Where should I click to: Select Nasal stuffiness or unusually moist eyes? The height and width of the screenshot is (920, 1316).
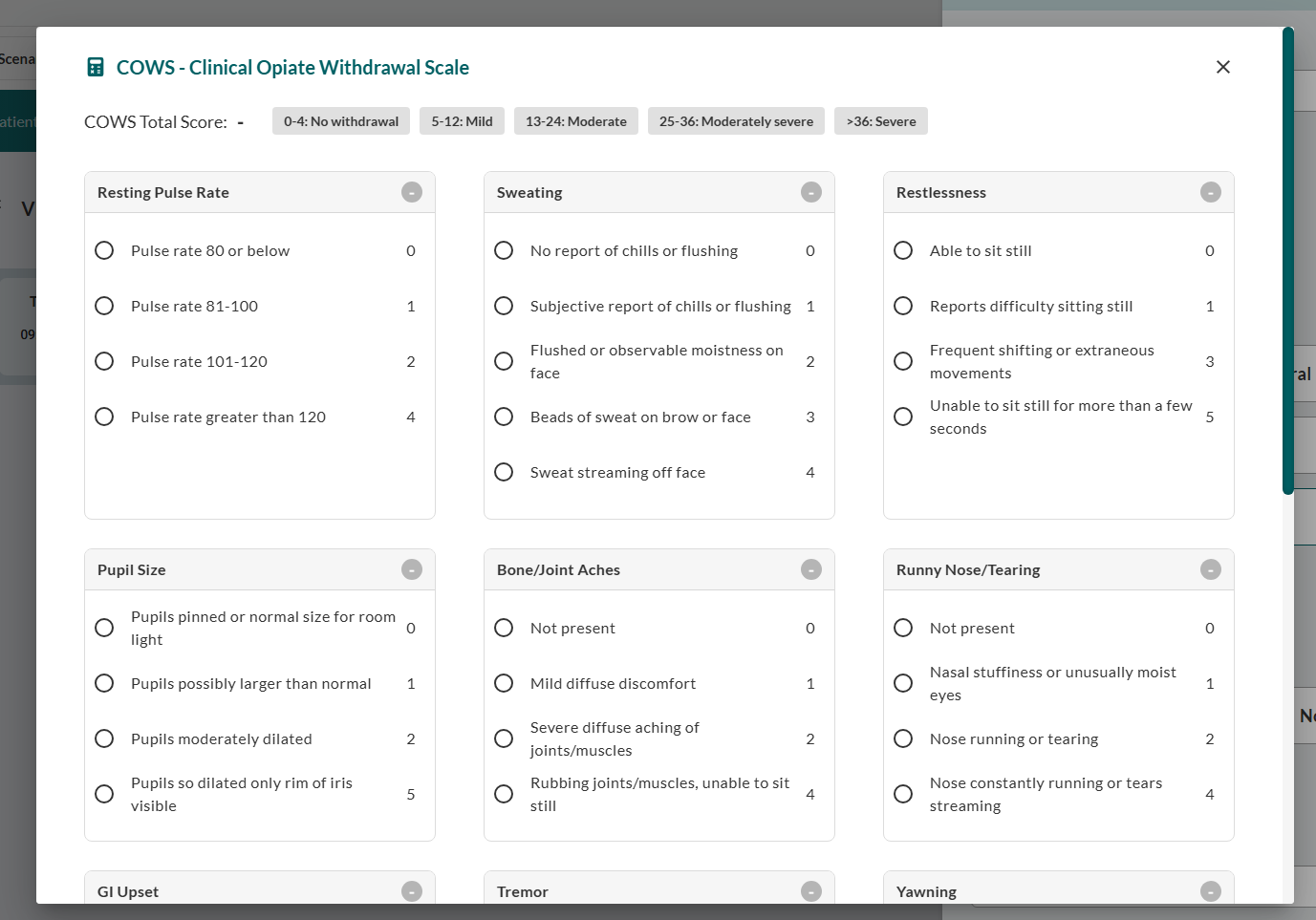click(x=903, y=683)
